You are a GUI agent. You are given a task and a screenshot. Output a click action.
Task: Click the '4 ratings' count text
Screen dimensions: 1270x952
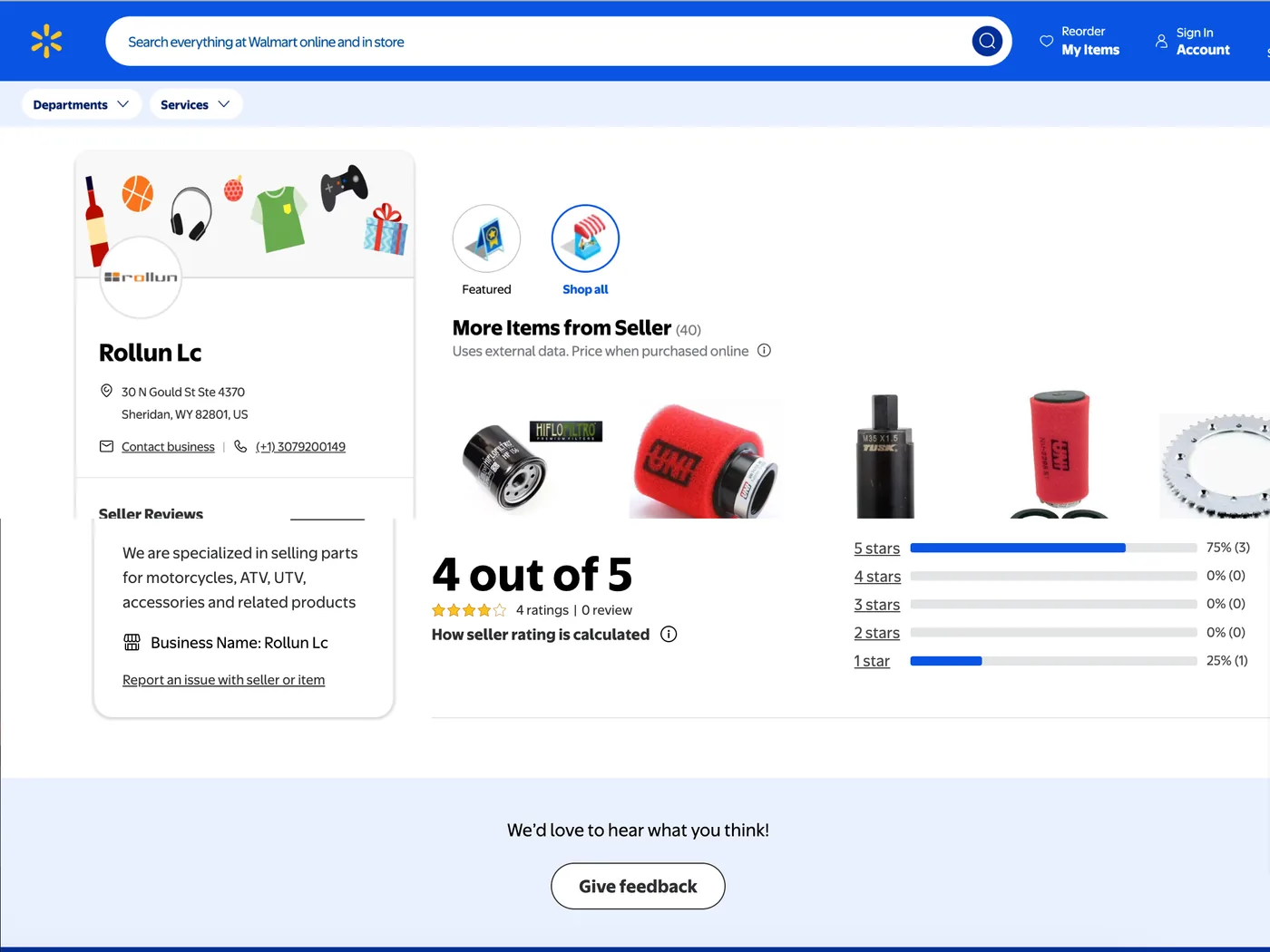pos(542,610)
